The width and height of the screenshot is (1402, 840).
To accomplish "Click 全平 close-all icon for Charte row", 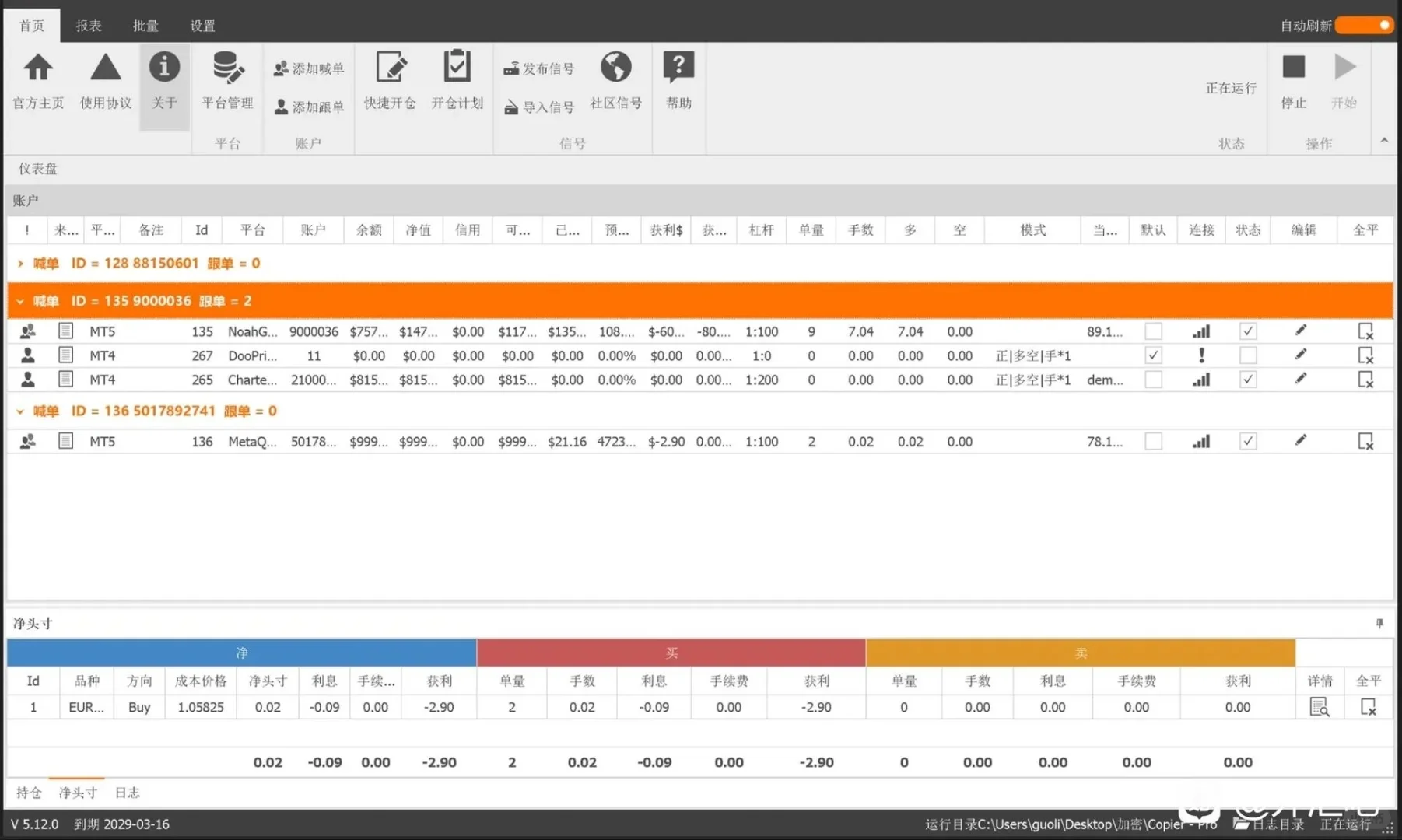I will click(x=1365, y=380).
